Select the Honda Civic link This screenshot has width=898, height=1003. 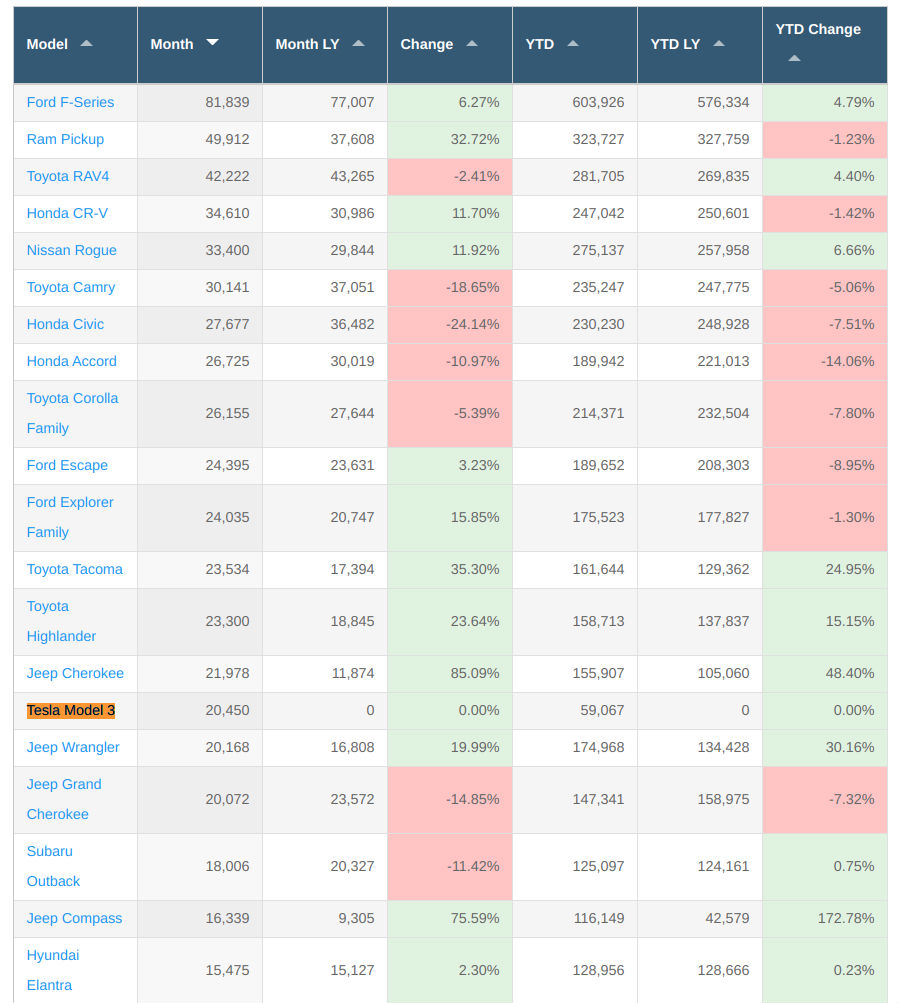(65, 325)
